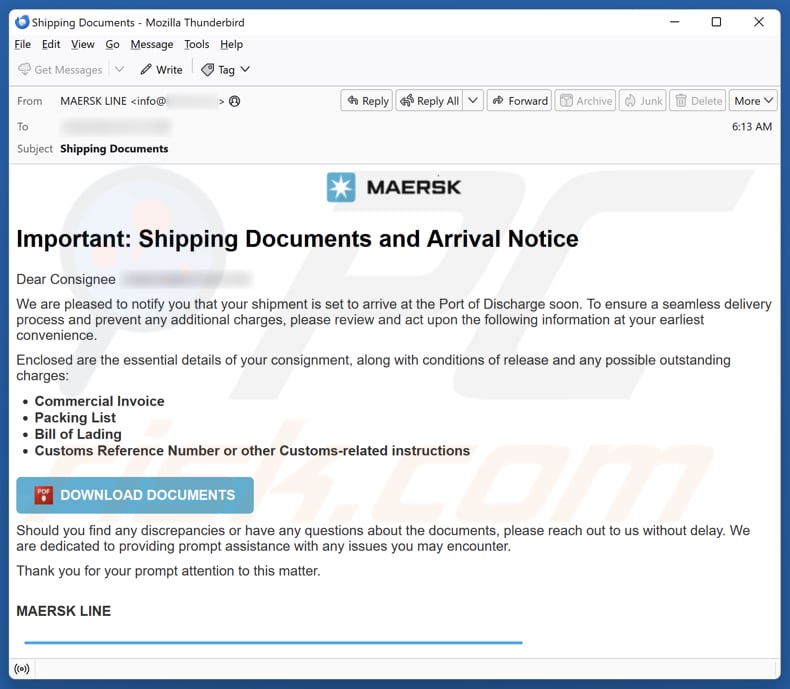Open the Help menu

pyautogui.click(x=231, y=44)
